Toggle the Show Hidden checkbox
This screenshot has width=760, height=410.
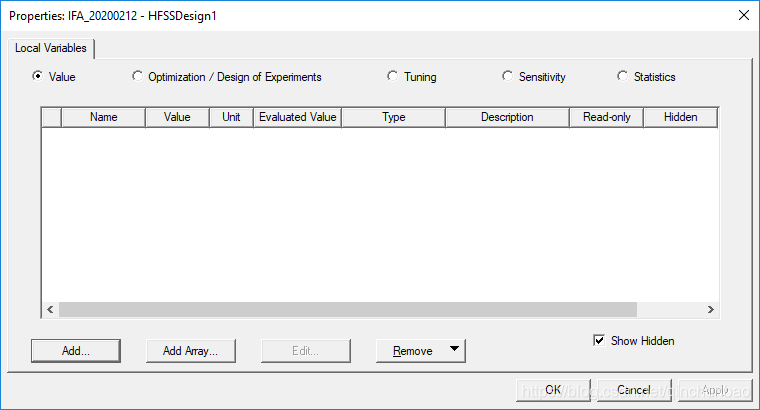coord(599,341)
